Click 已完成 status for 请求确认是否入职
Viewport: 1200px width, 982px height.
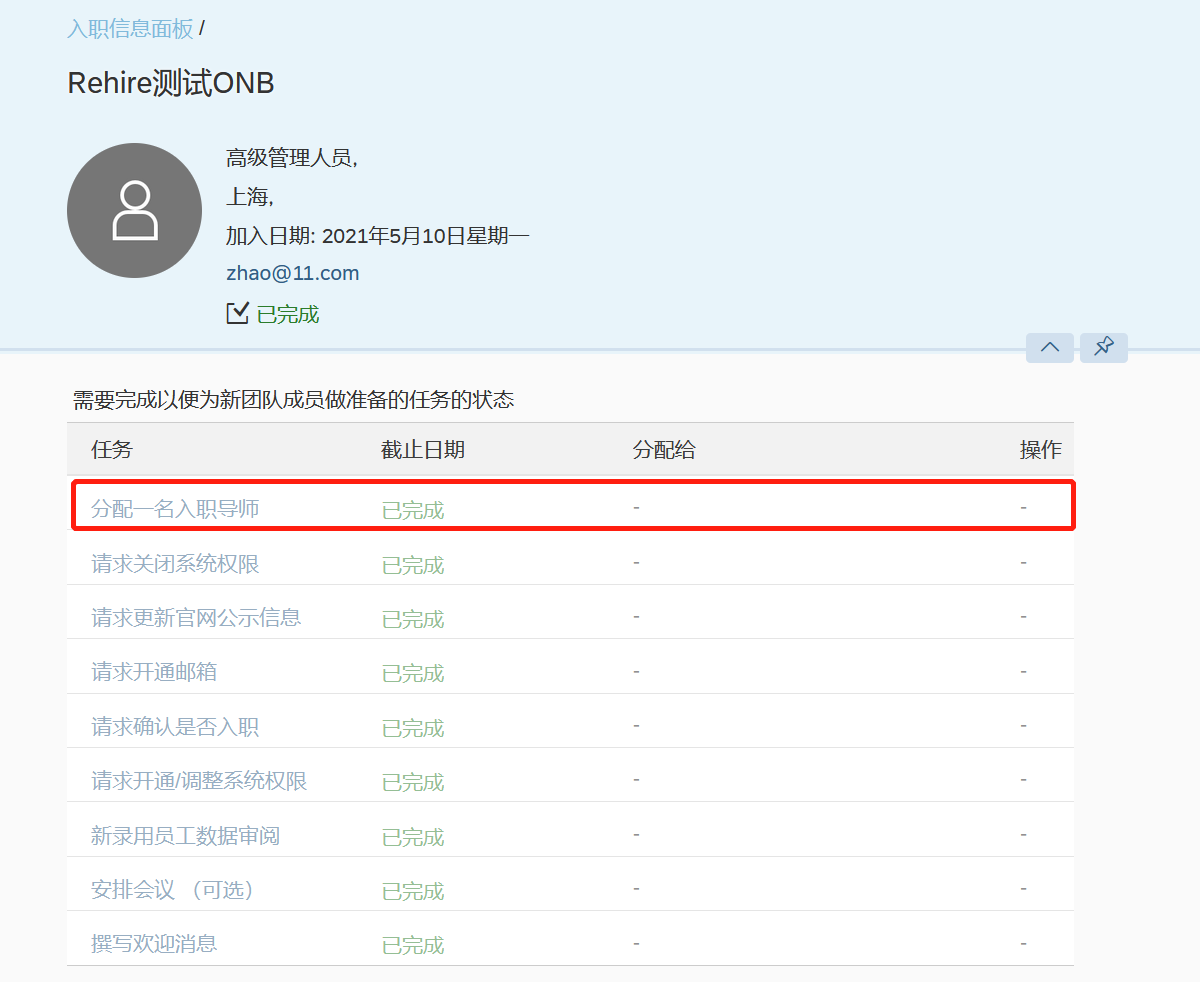[x=413, y=728]
